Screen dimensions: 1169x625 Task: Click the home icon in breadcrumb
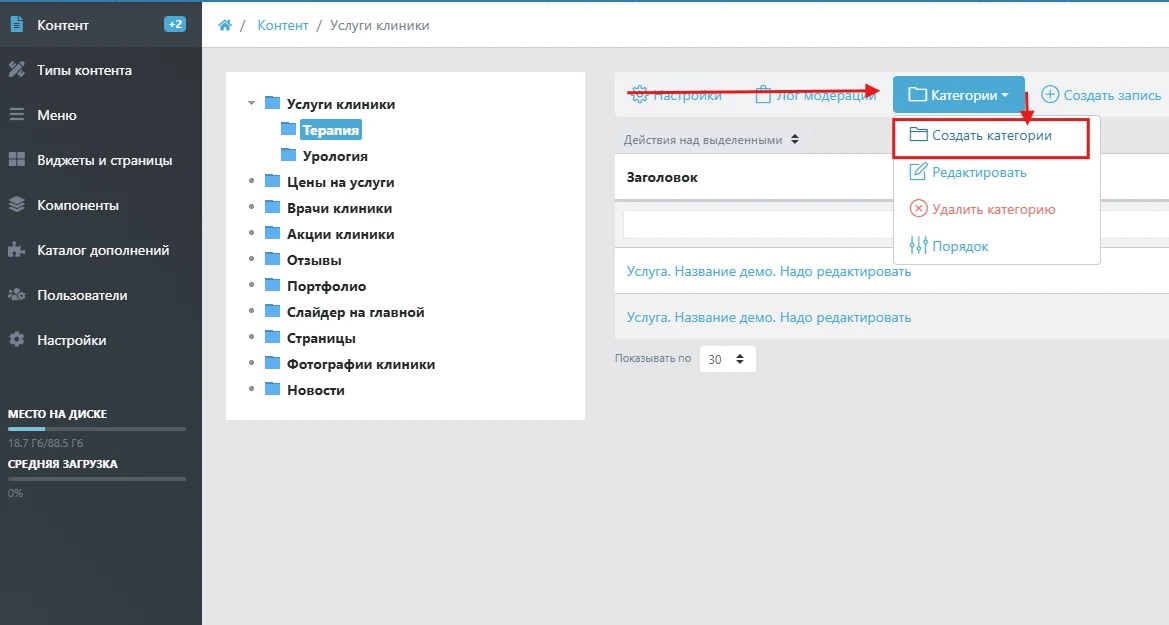[x=225, y=26]
